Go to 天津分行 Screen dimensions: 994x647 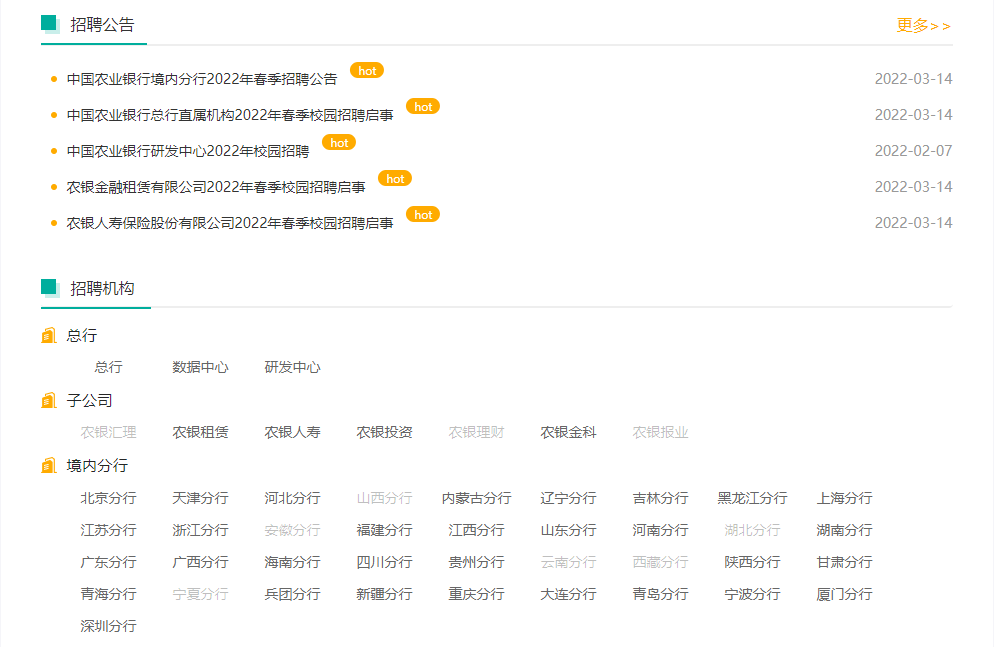click(200, 499)
